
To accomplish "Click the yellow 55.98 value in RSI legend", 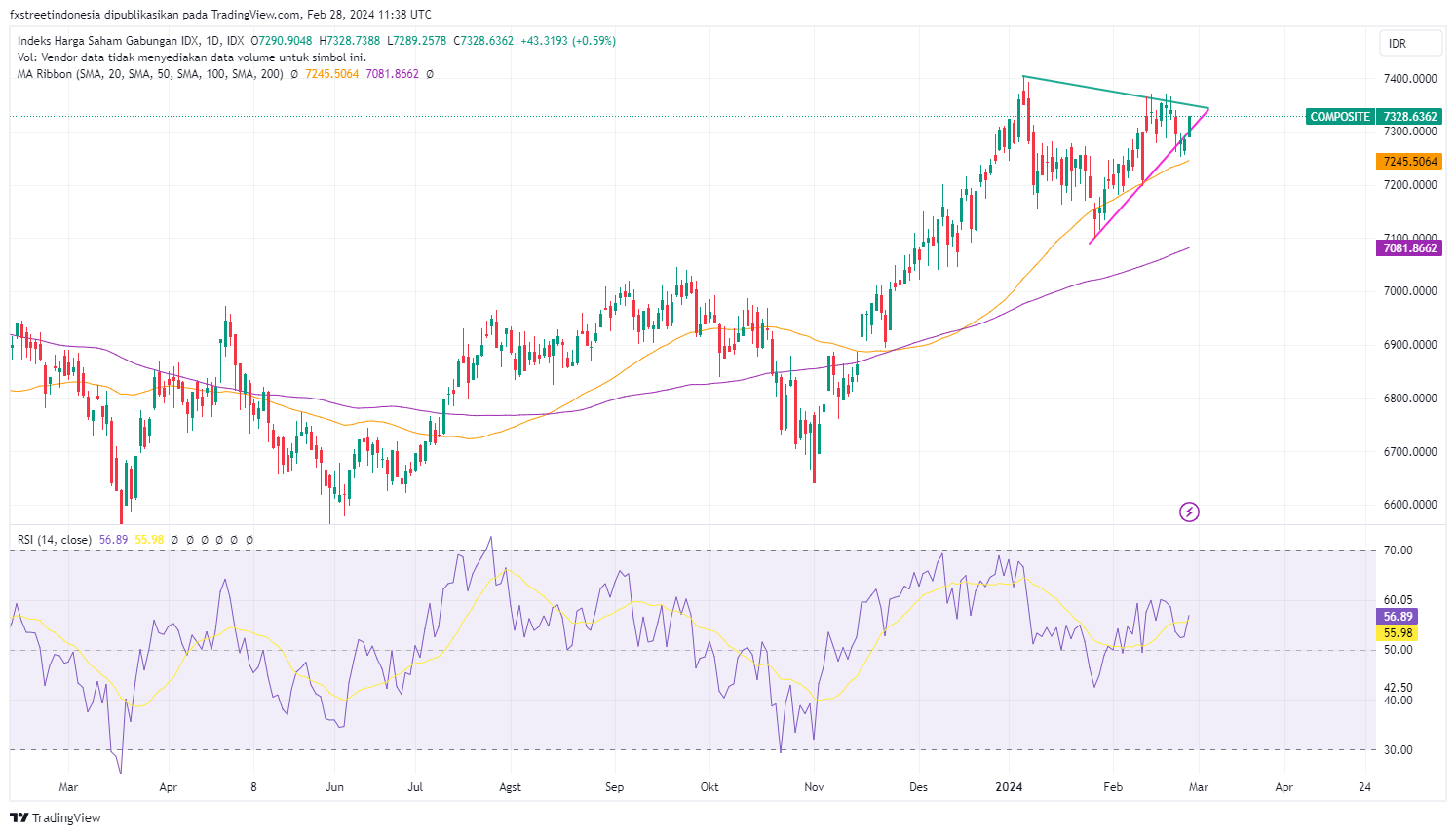I will (149, 540).
